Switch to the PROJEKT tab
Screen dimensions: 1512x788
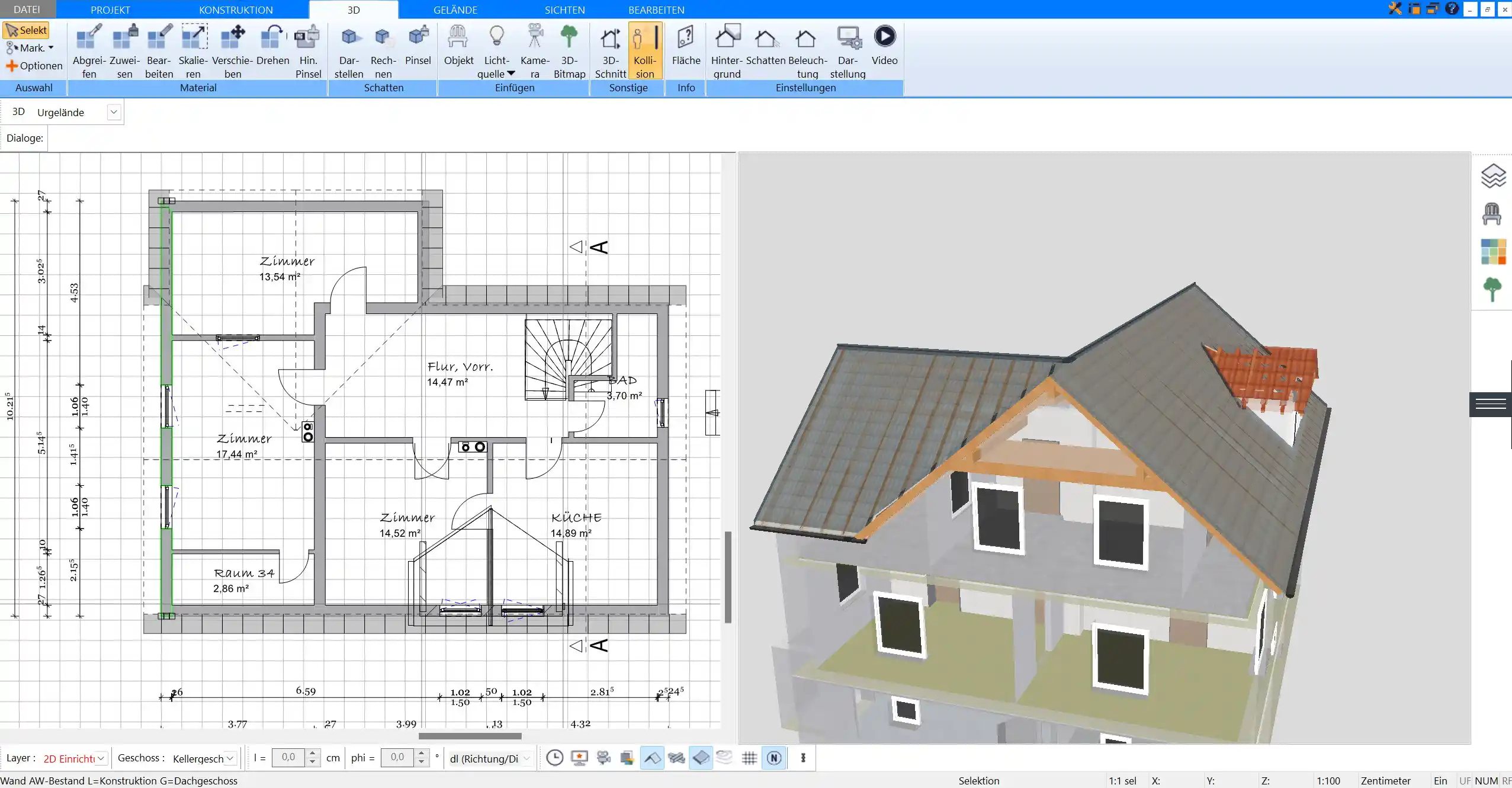click(x=110, y=9)
